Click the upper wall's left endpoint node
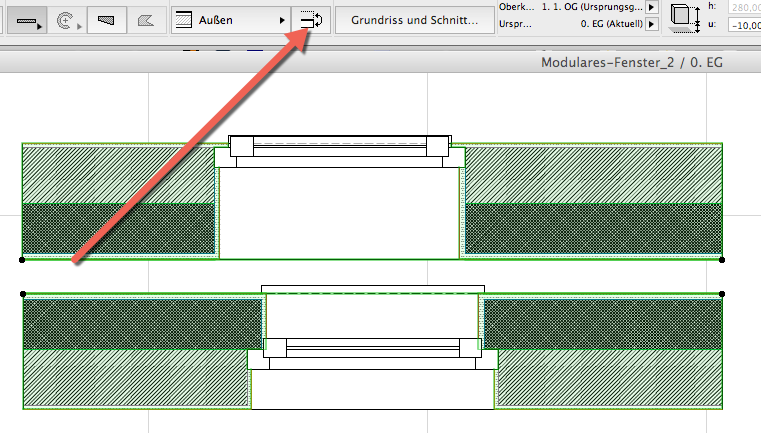 pyautogui.click(x=22, y=260)
